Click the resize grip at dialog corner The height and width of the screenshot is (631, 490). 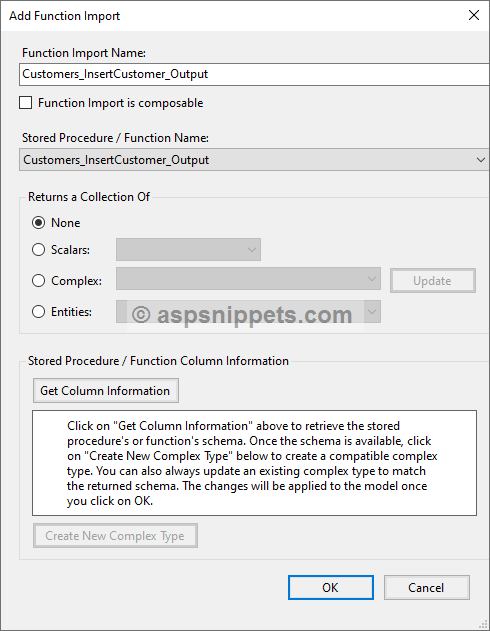484,624
